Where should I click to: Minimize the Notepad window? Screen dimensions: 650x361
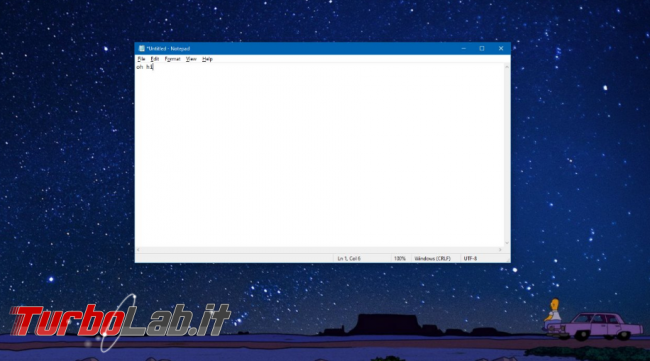point(463,48)
